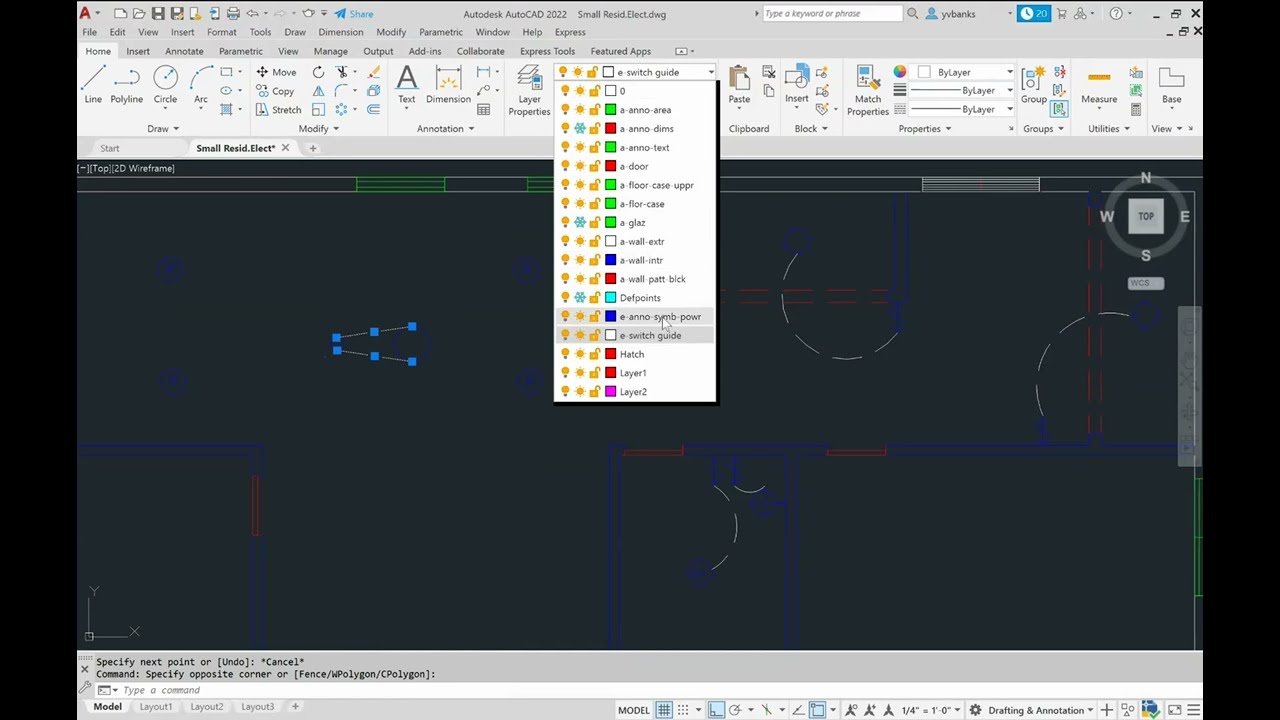Viewport: 1280px width, 720px height.
Task: Click the Stretch tool
Action: click(x=277, y=110)
